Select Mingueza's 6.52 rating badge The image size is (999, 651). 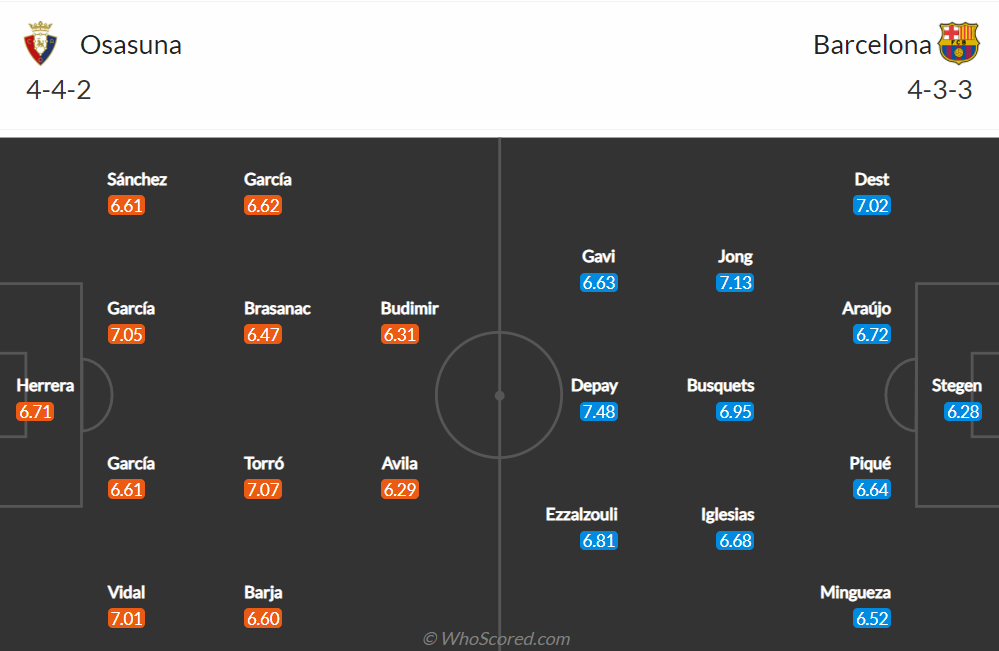point(872,618)
